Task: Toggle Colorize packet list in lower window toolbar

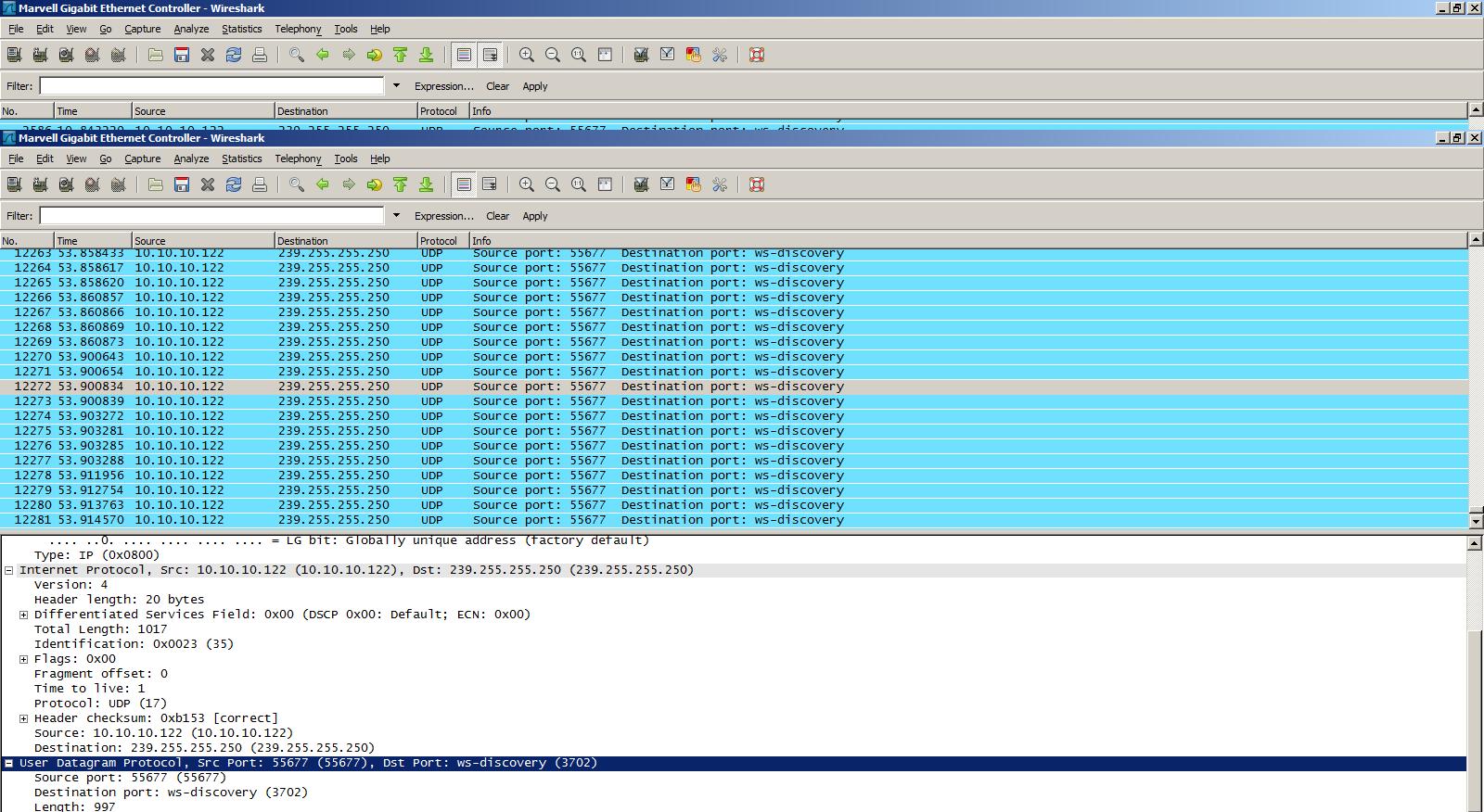Action: (464, 184)
